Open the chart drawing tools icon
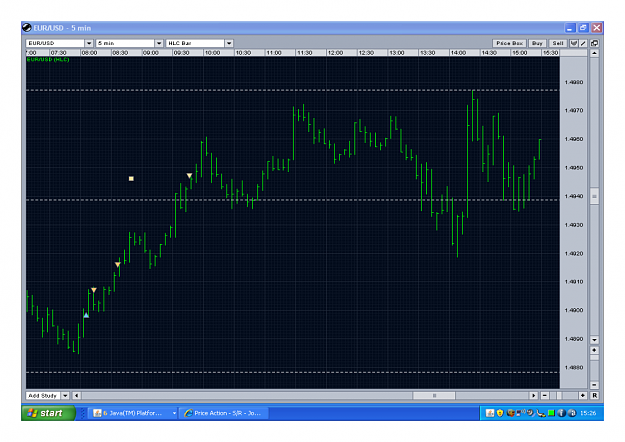The width and height of the screenshot is (625, 442). click(574, 43)
